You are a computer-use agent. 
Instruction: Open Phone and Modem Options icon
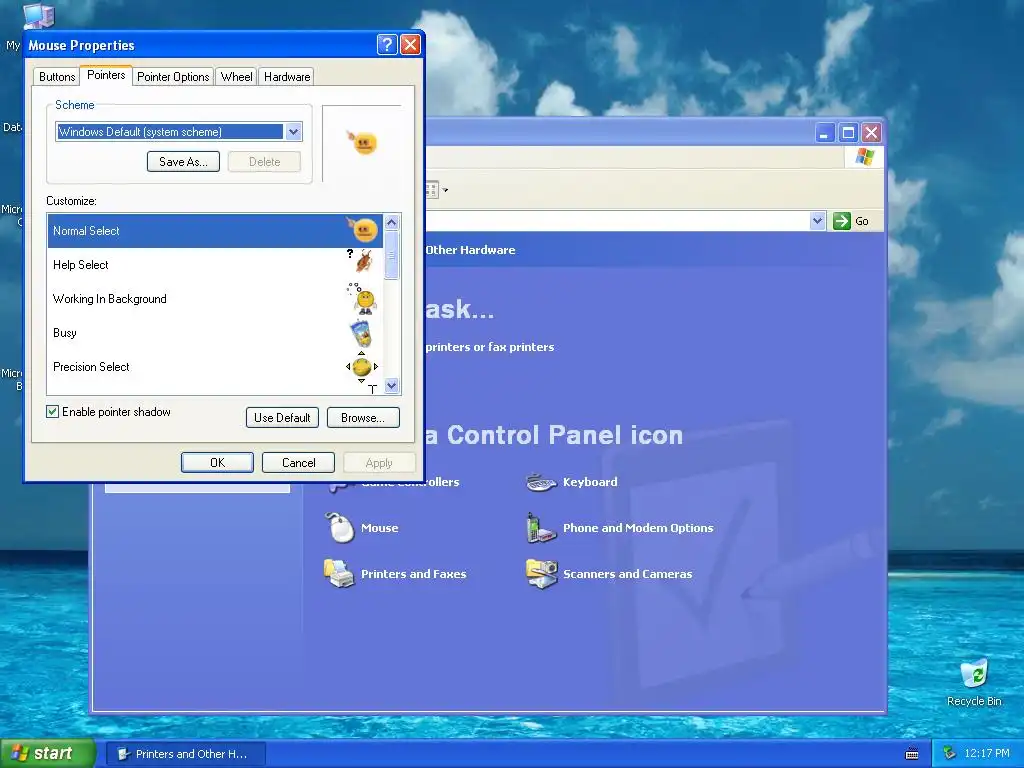[x=541, y=528]
